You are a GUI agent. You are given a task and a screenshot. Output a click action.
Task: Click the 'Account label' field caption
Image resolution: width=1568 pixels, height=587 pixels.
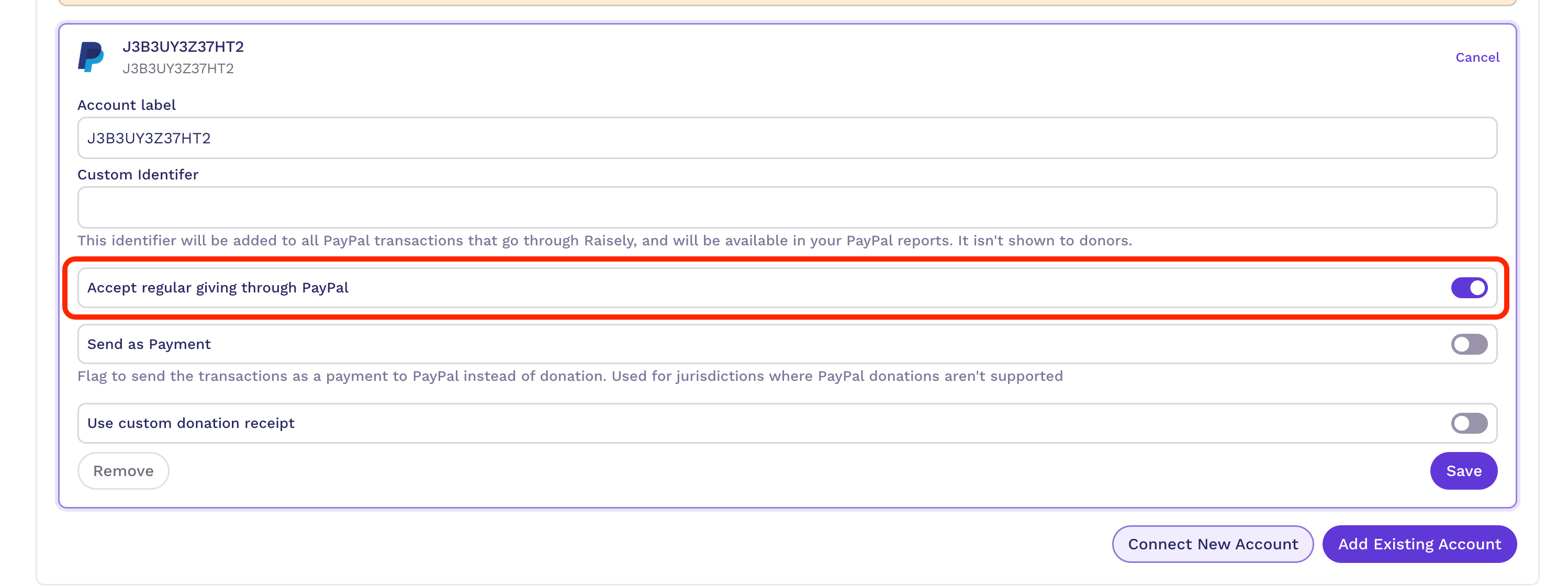click(127, 105)
